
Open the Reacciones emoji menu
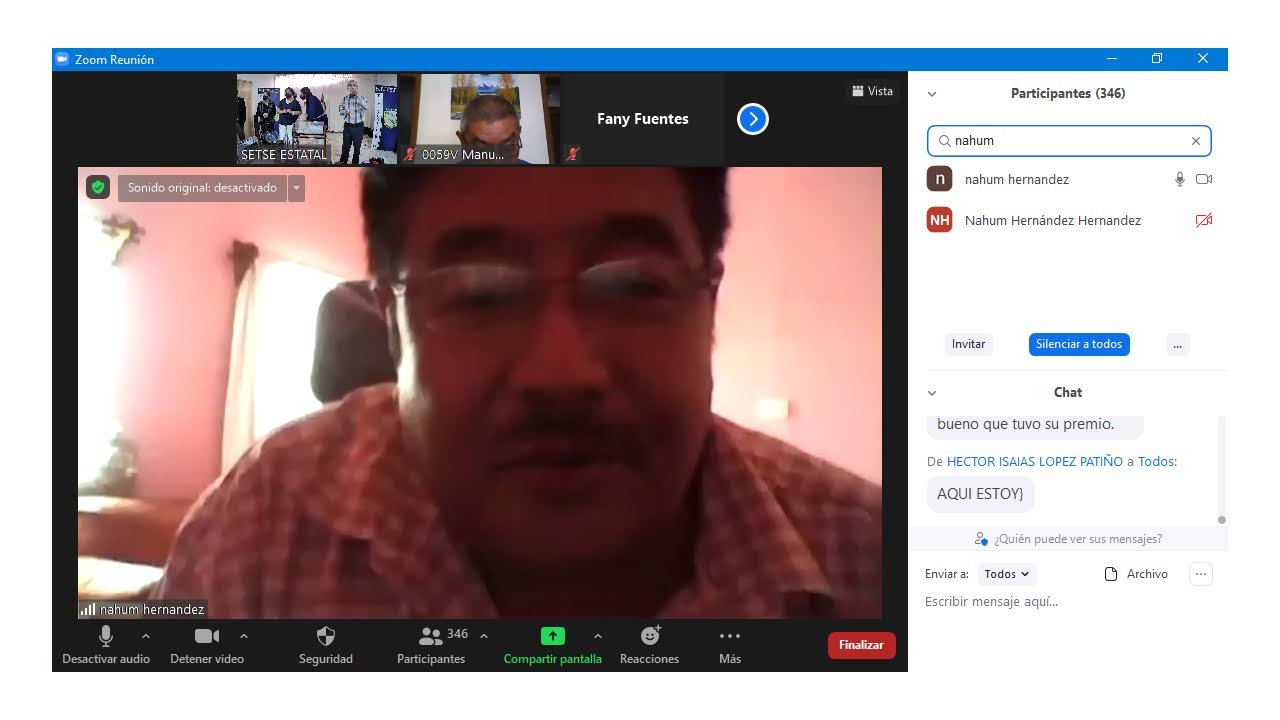[650, 645]
